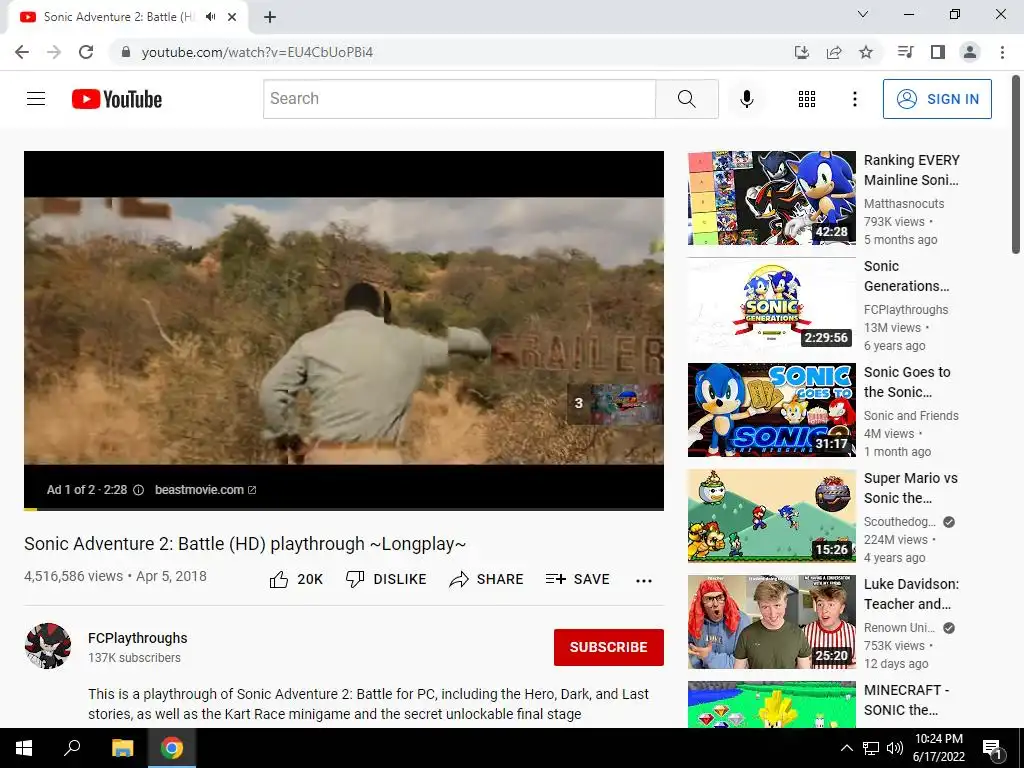The image size is (1024, 768).
Task: Sign in to YouTube
Action: pyautogui.click(x=937, y=99)
